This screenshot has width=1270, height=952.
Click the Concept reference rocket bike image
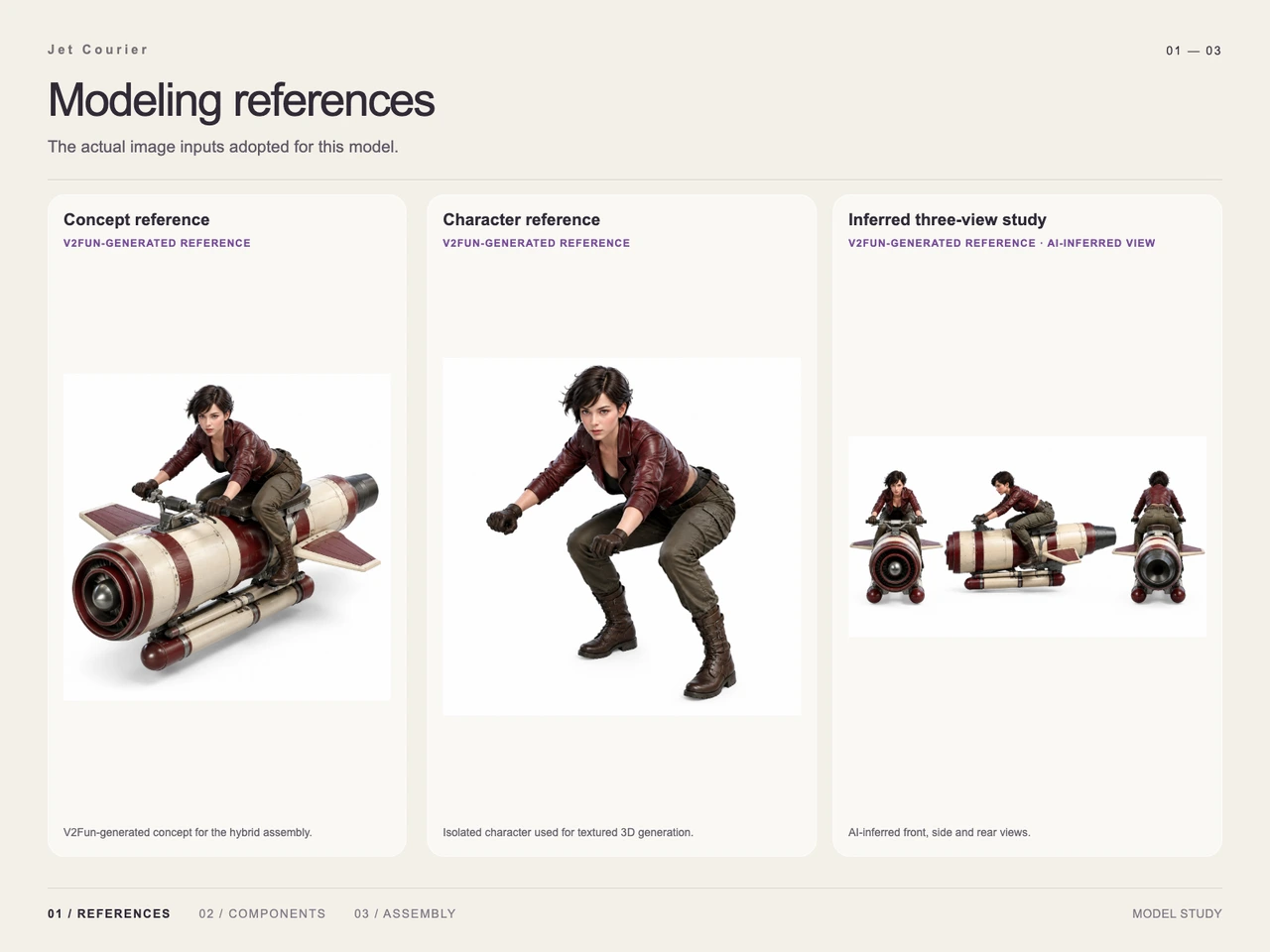pyautogui.click(x=227, y=536)
